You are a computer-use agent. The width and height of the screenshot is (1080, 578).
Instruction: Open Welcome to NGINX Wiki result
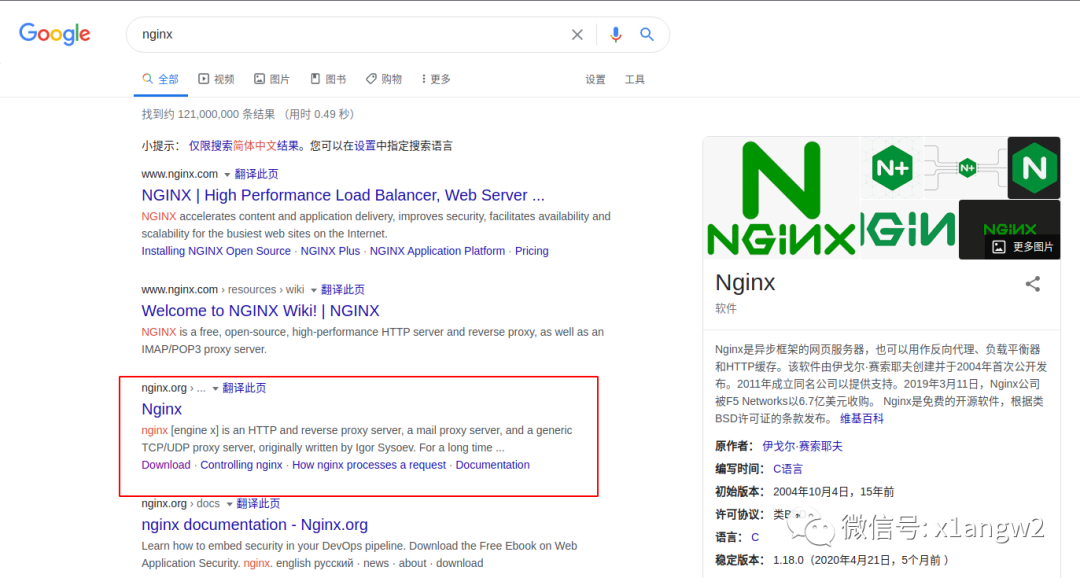(x=260, y=311)
